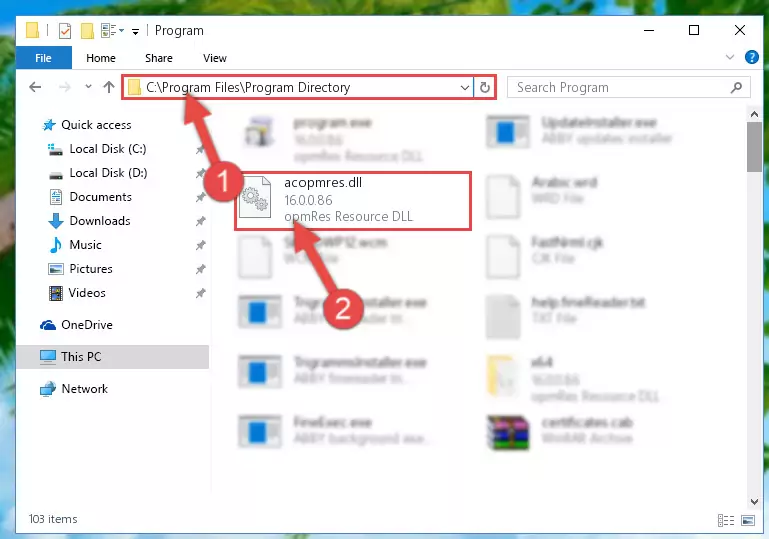The height and width of the screenshot is (539, 769).
Task: Expand the ribbon with the chevron
Action: coord(730,57)
